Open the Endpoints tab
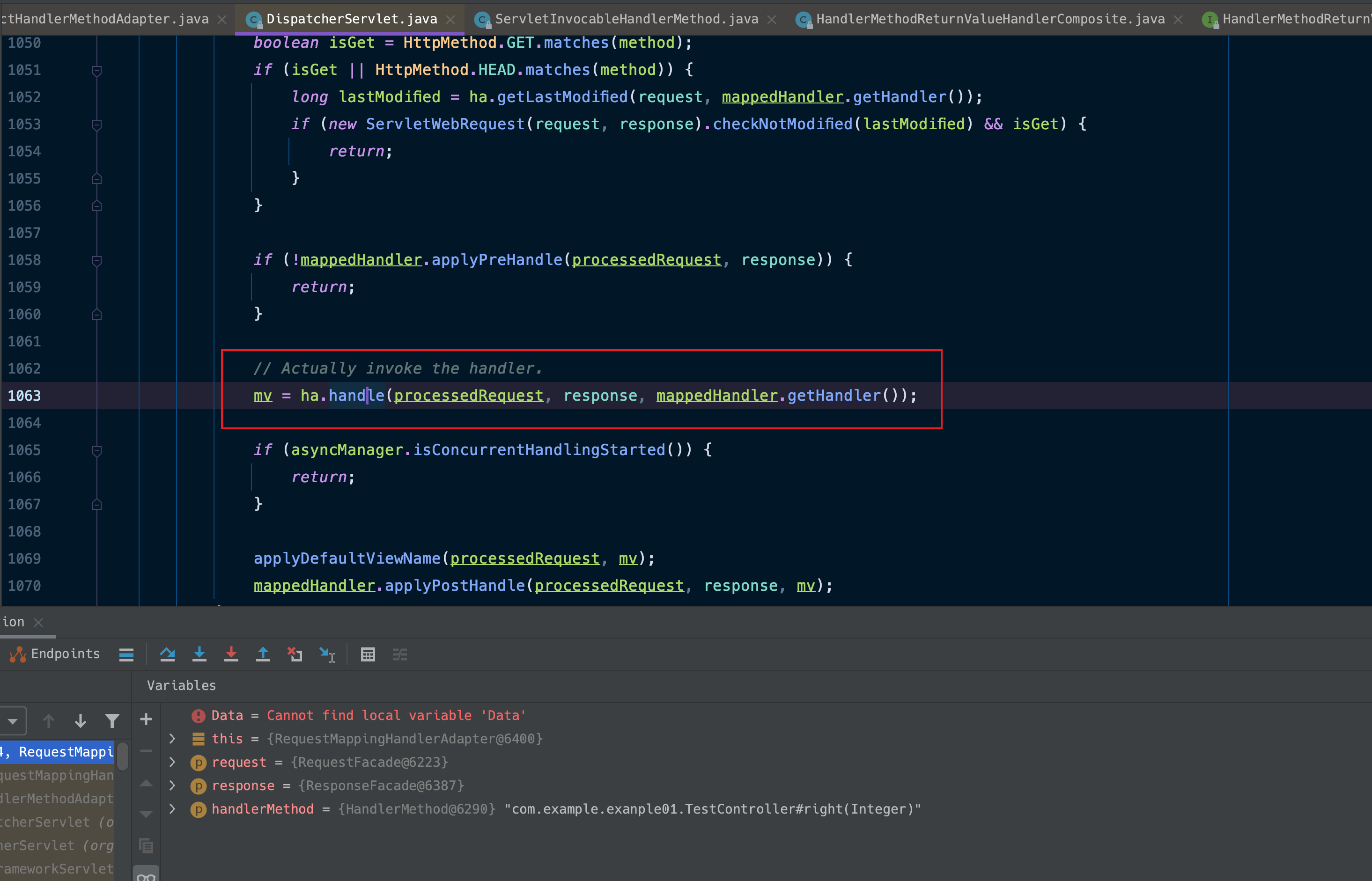The height and width of the screenshot is (881, 1372). (55, 654)
